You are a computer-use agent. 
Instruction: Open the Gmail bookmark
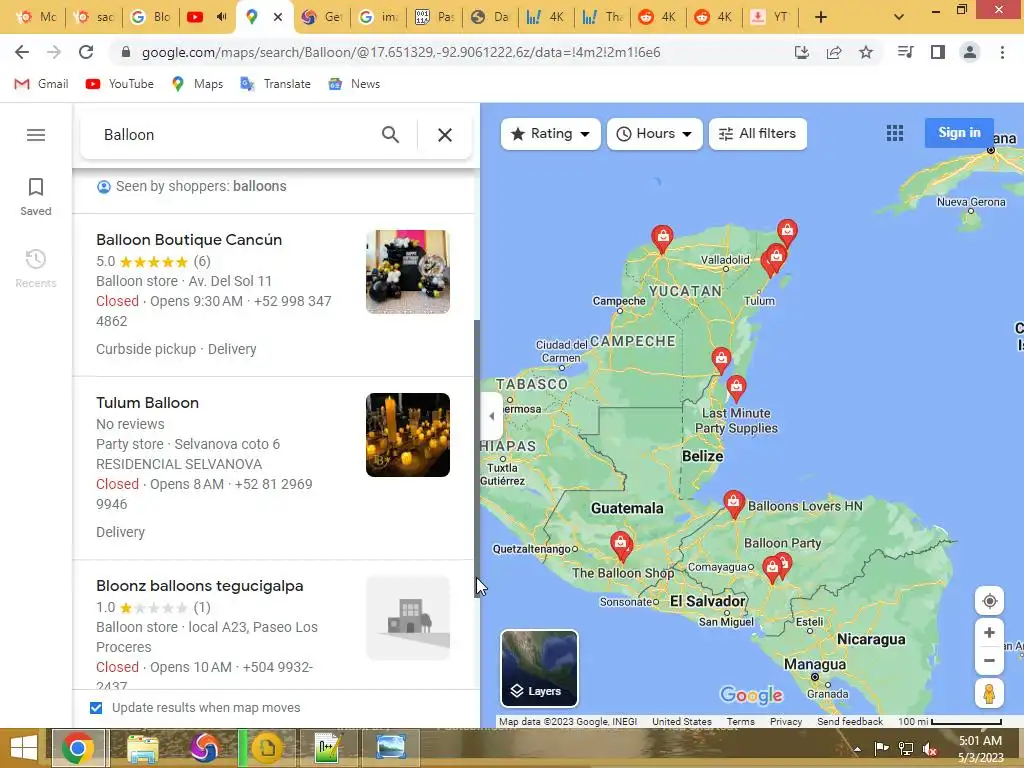click(x=41, y=84)
